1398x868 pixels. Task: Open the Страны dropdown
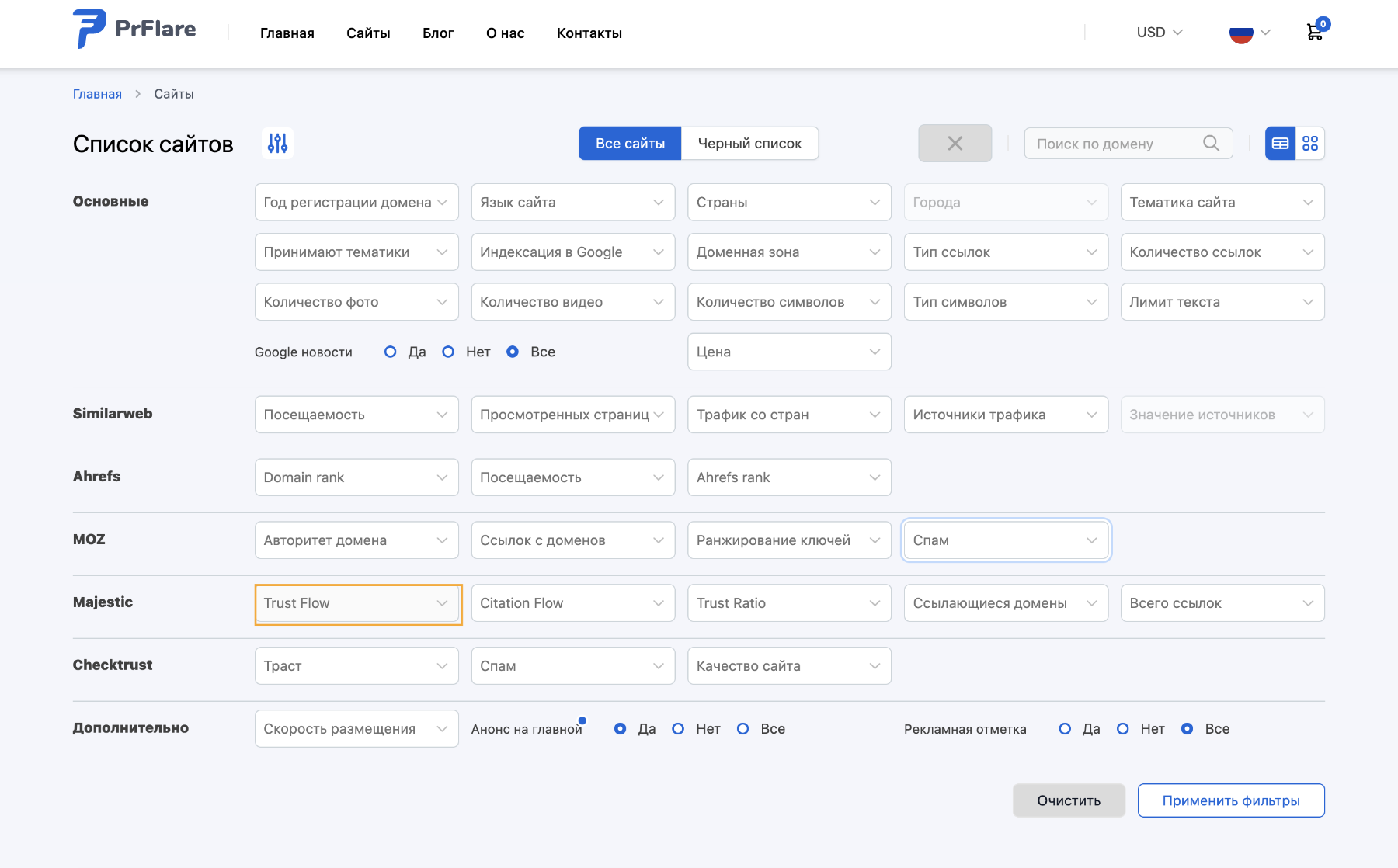[789, 202]
